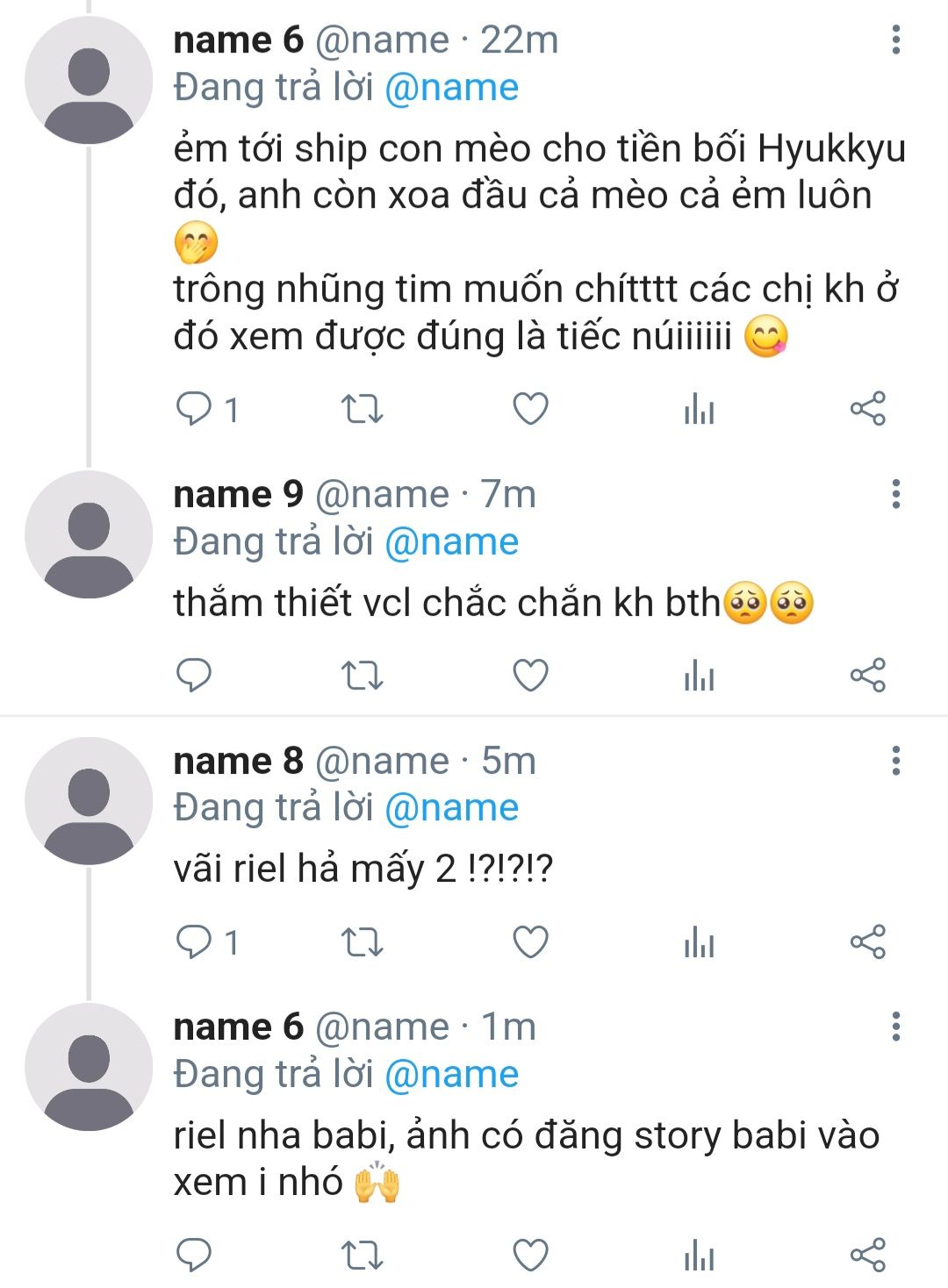Image resolution: width=948 pixels, height=1288 pixels.
Task: Reply to name 6's 22m tweet
Action: point(195,409)
